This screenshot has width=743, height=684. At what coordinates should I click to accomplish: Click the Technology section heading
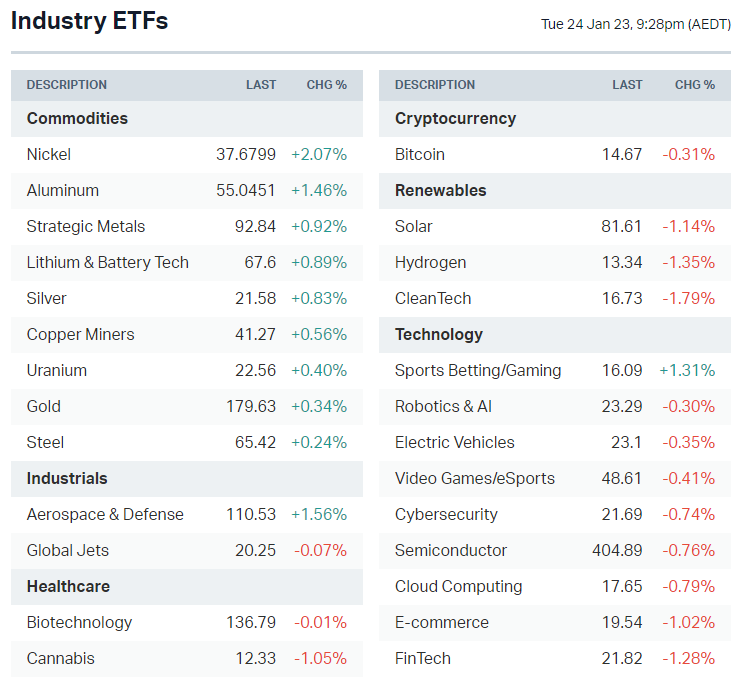439,334
